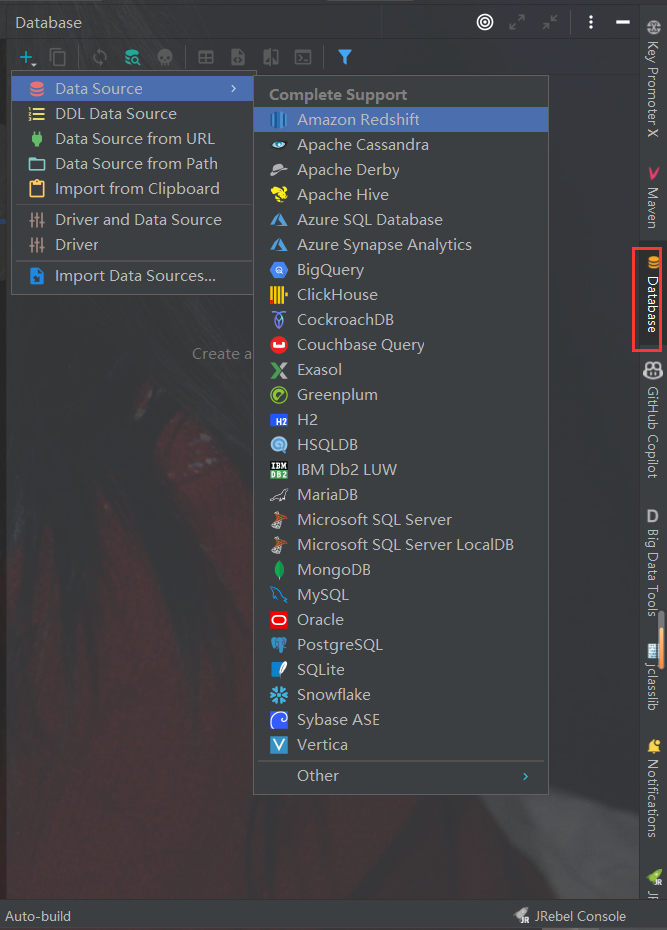Click the JRebel rocket side icon
The image size is (667, 930).
(x=654, y=877)
